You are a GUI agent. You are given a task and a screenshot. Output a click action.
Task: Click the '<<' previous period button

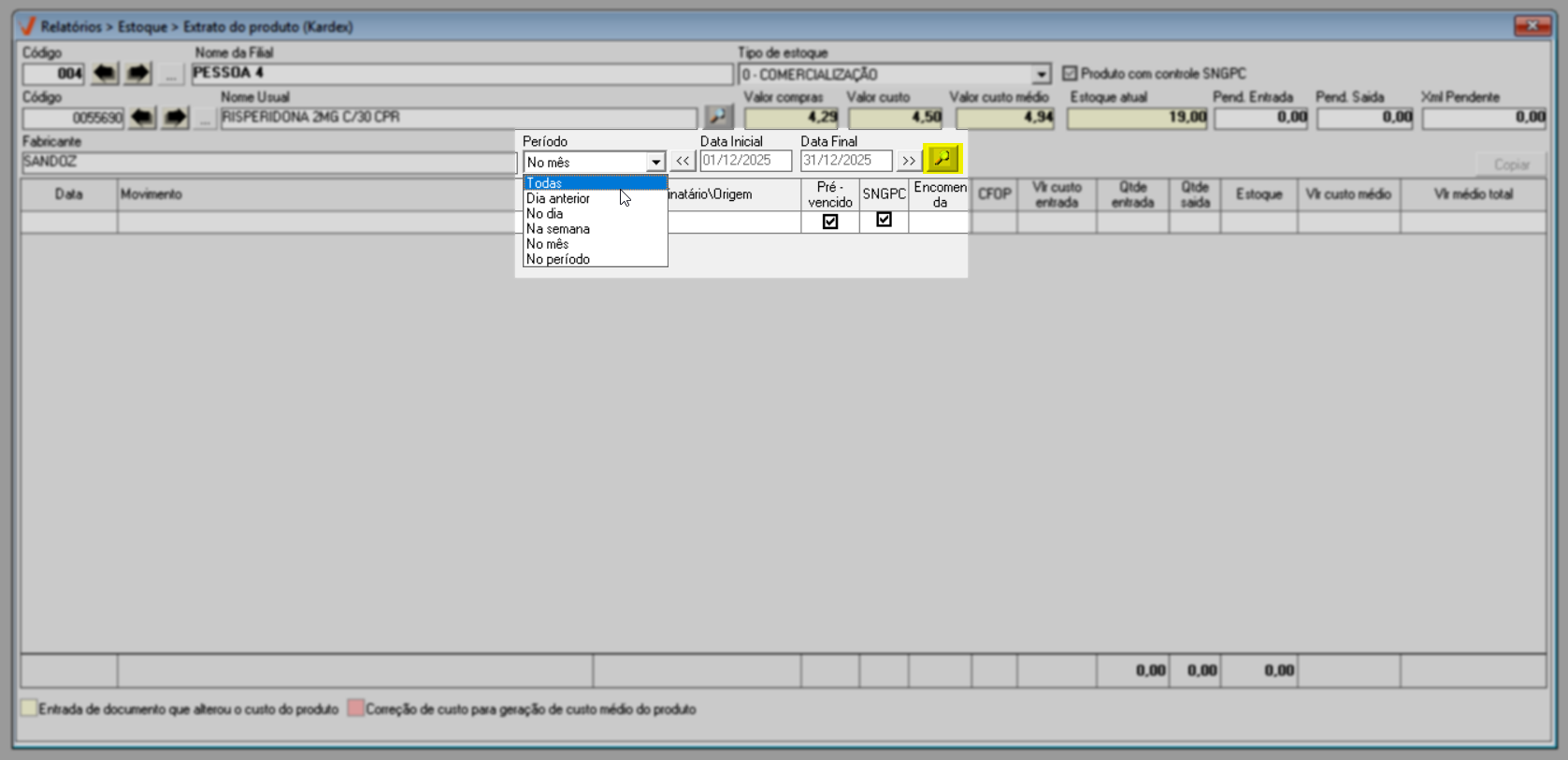pos(683,161)
